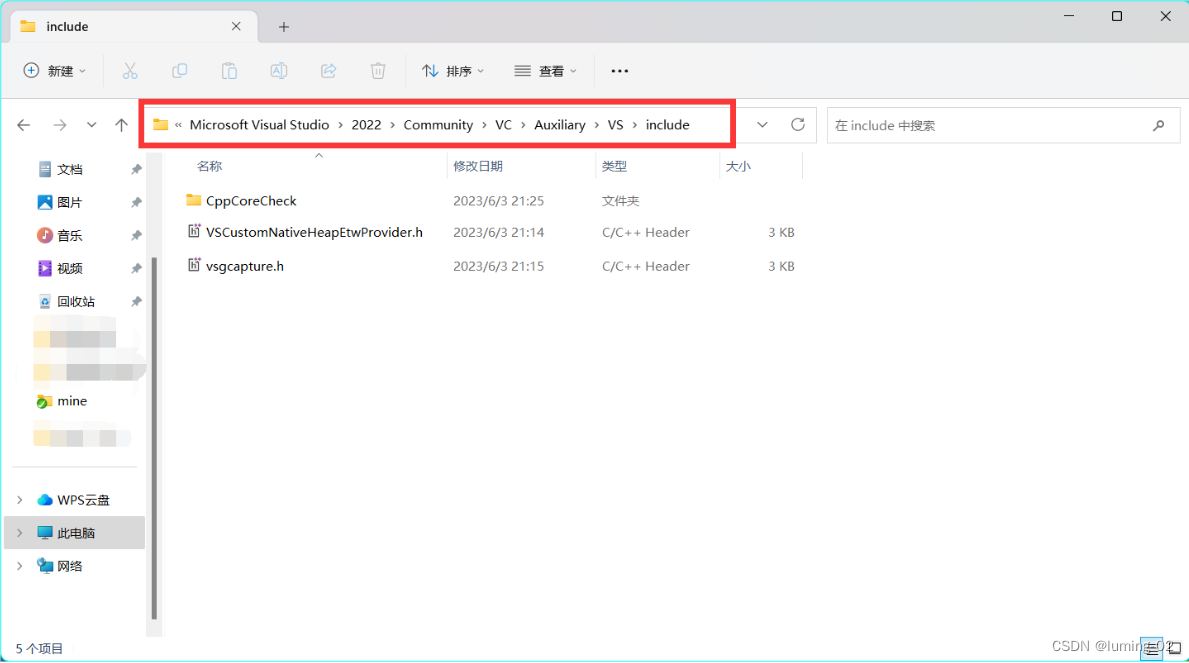Select VSCustomNativeHeapEtwProvider.h file name
The width and height of the screenshot is (1189, 663).
[x=314, y=232]
